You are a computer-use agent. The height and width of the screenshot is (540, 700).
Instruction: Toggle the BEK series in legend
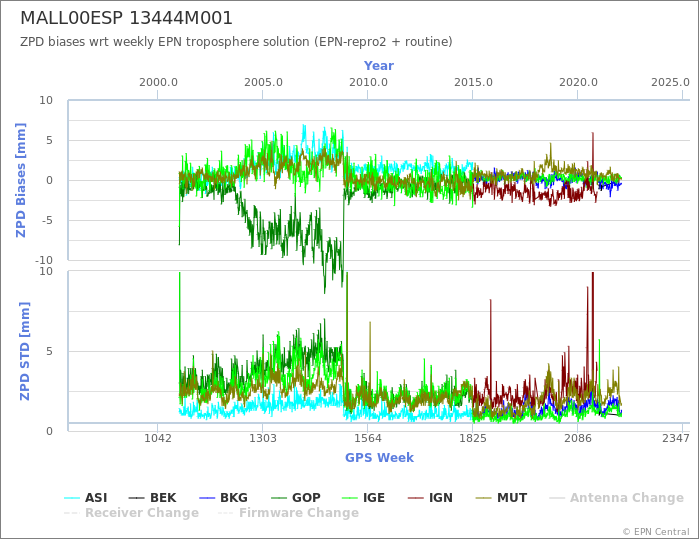tap(152, 498)
